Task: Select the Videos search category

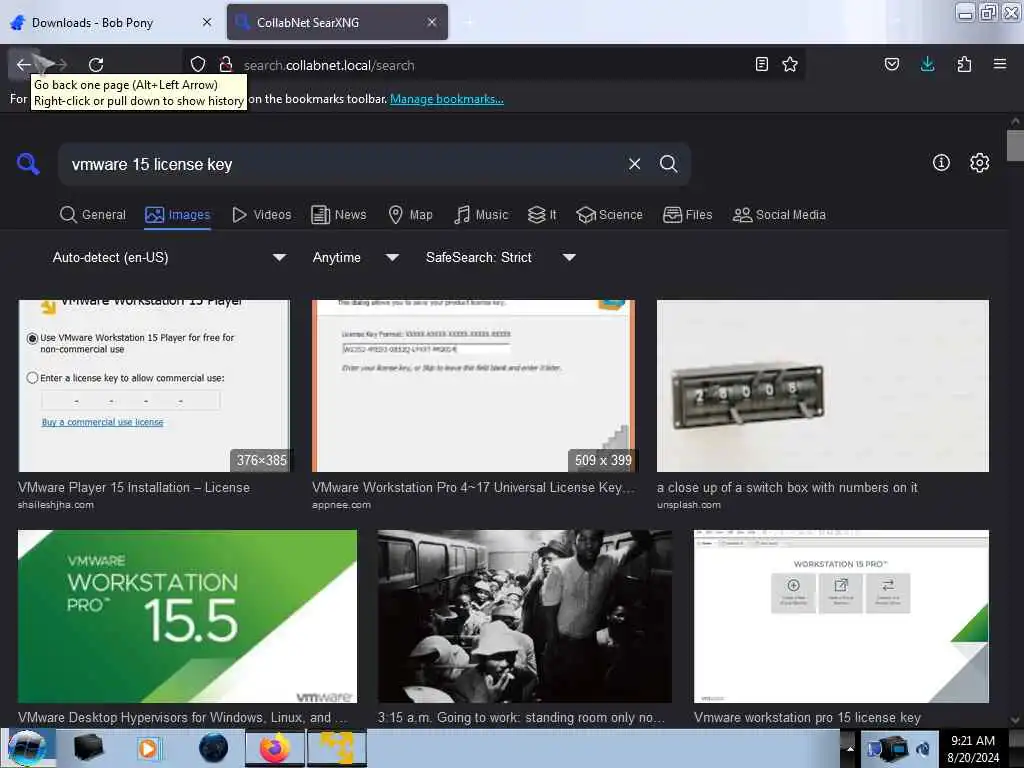Action: 261,215
